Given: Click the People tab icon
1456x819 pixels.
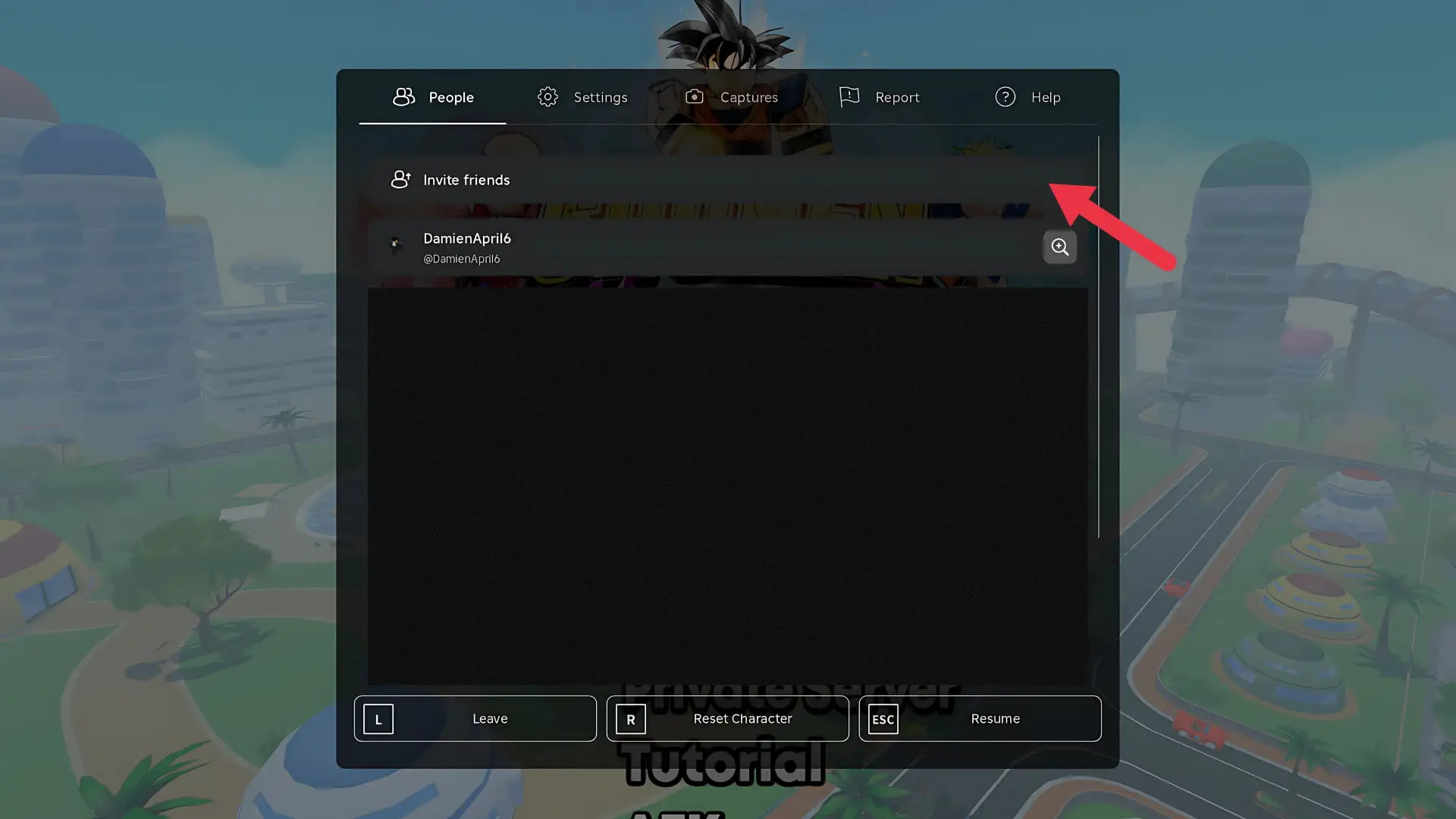Looking at the screenshot, I should point(404,97).
